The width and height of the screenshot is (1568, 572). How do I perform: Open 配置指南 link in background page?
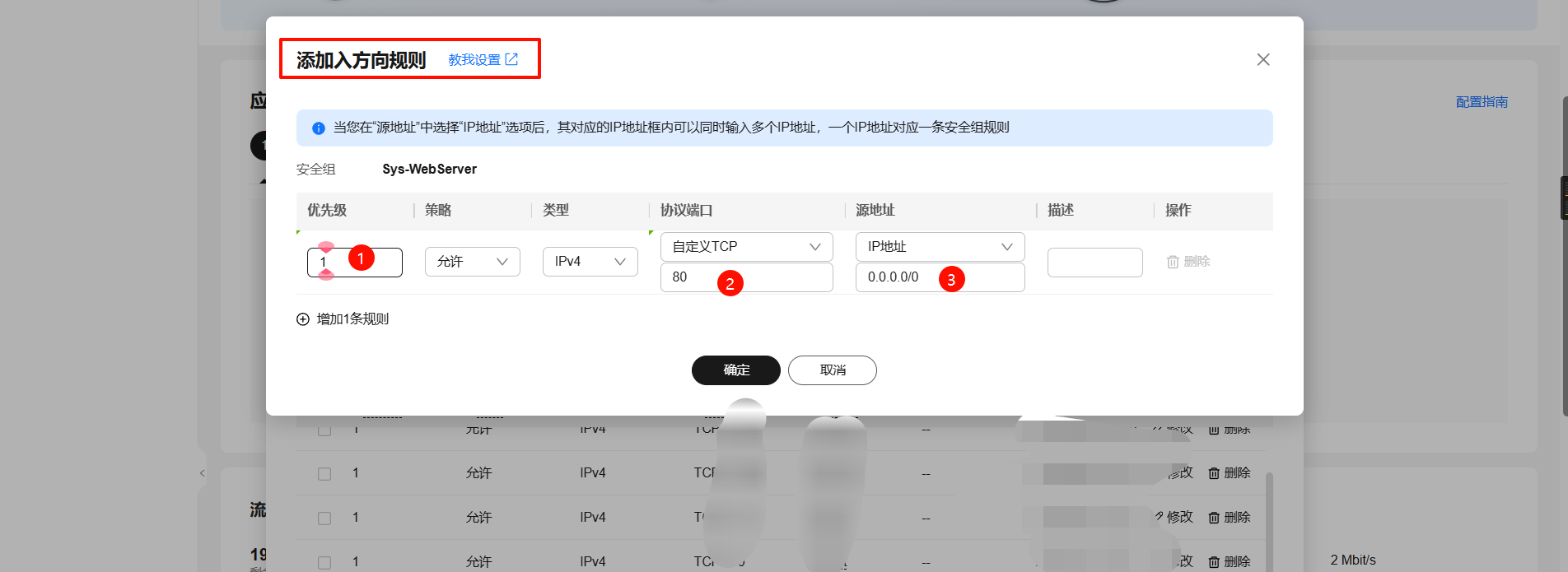click(x=1482, y=102)
